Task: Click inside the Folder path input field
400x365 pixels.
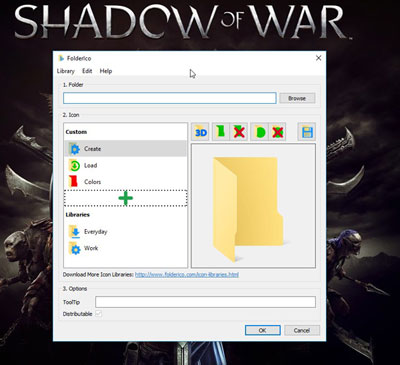Action: point(170,98)
